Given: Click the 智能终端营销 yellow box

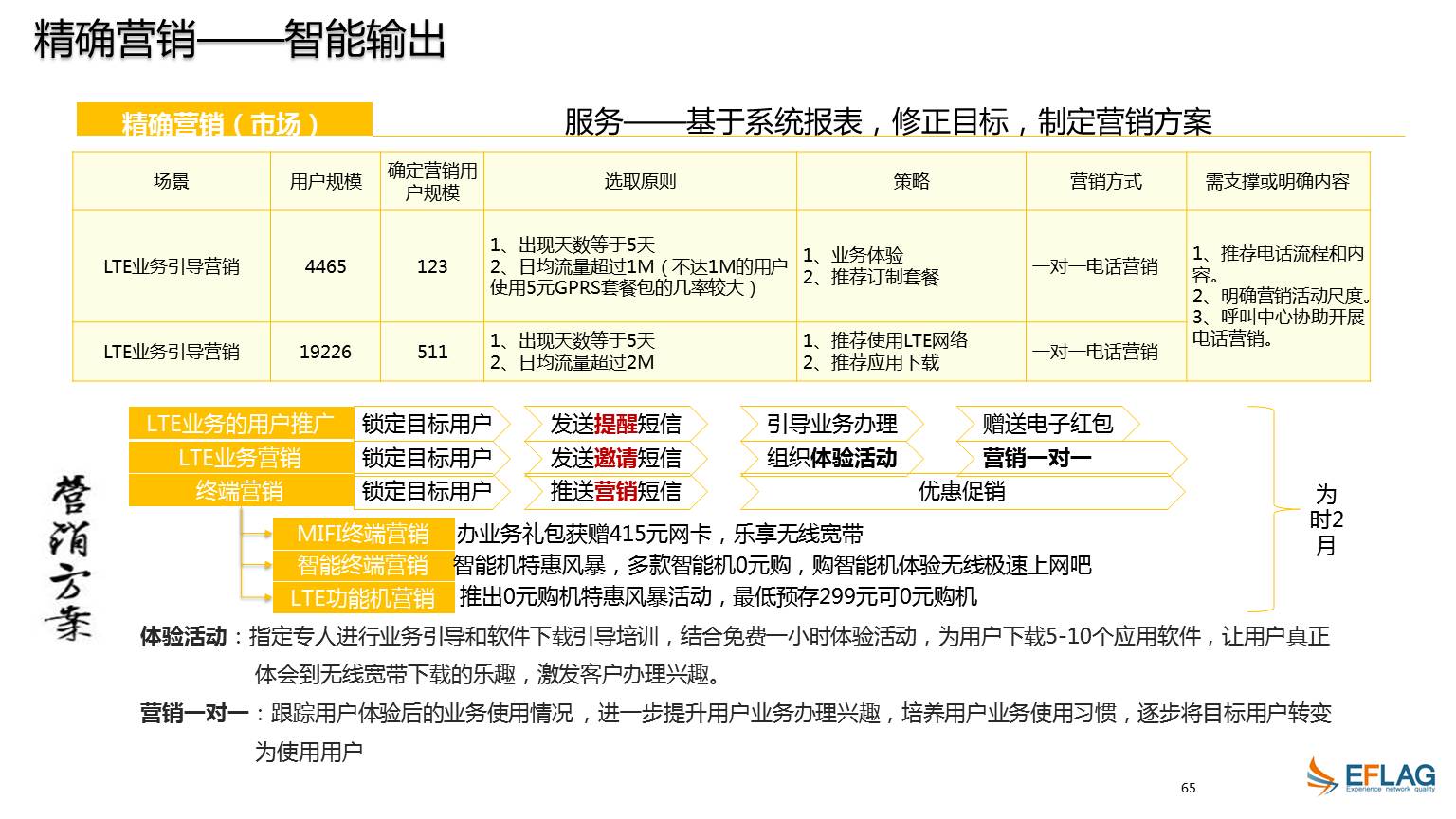Looking at the screenshot, I should tap(364, 566).
